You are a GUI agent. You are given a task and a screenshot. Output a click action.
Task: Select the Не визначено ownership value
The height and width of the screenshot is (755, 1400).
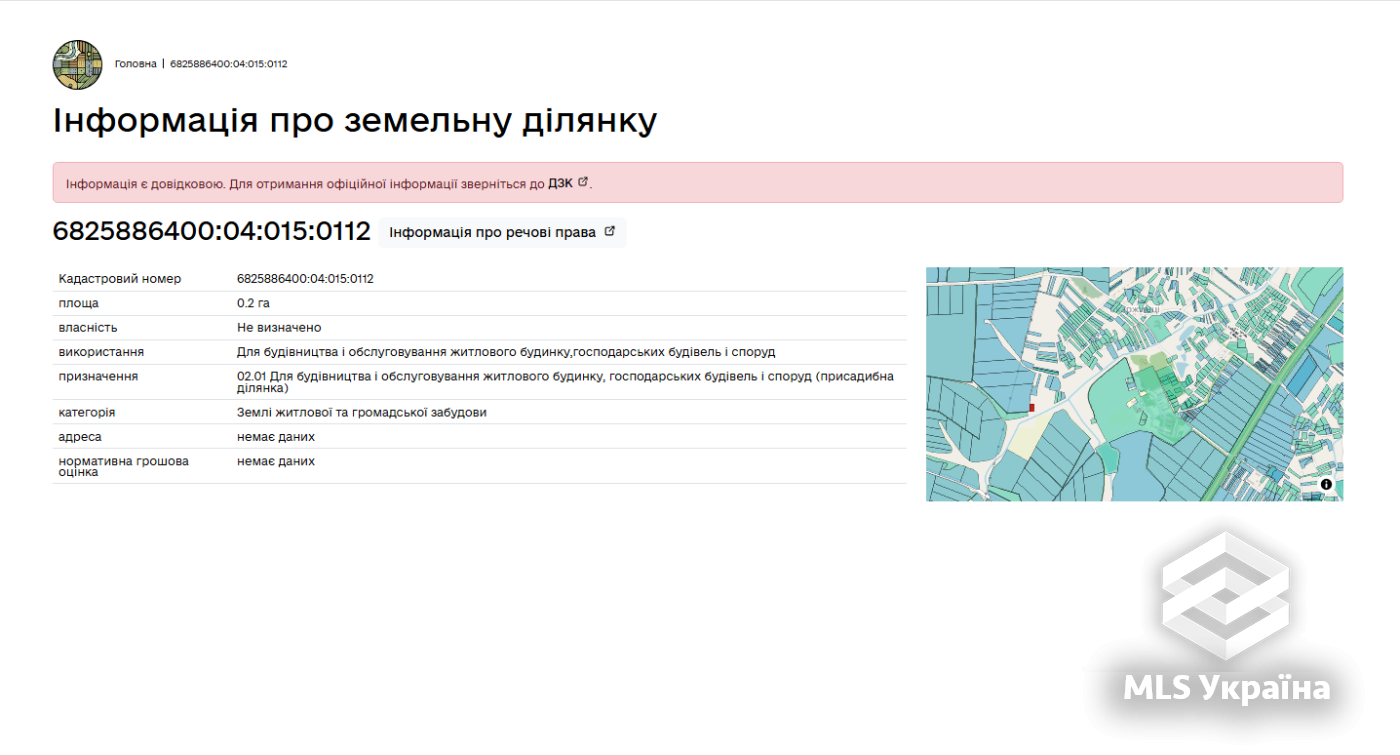pyautogui.click(x=279, y=327)
